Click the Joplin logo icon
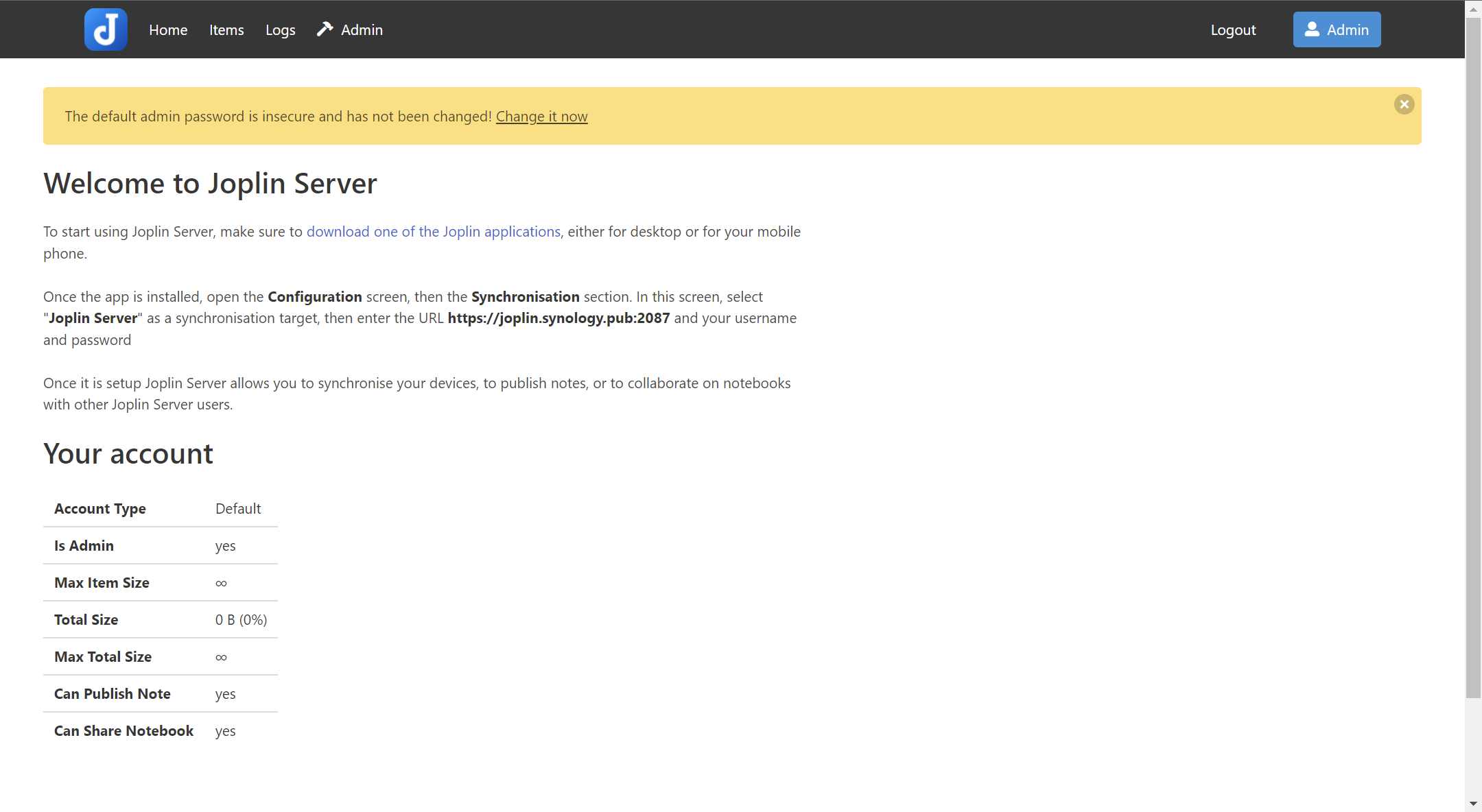The height and width of the screenshot is (812, 1482). tap(106, 29)
